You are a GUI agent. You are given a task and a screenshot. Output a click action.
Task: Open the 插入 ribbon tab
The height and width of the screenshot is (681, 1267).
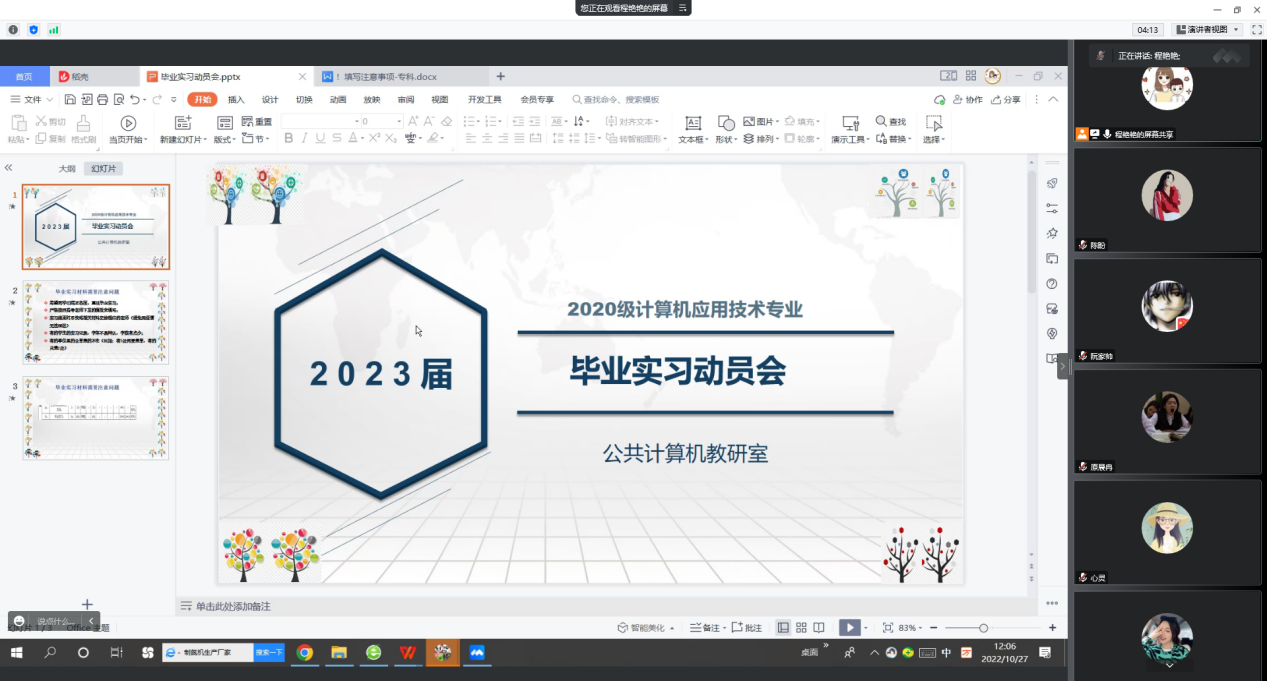(236, 100)
